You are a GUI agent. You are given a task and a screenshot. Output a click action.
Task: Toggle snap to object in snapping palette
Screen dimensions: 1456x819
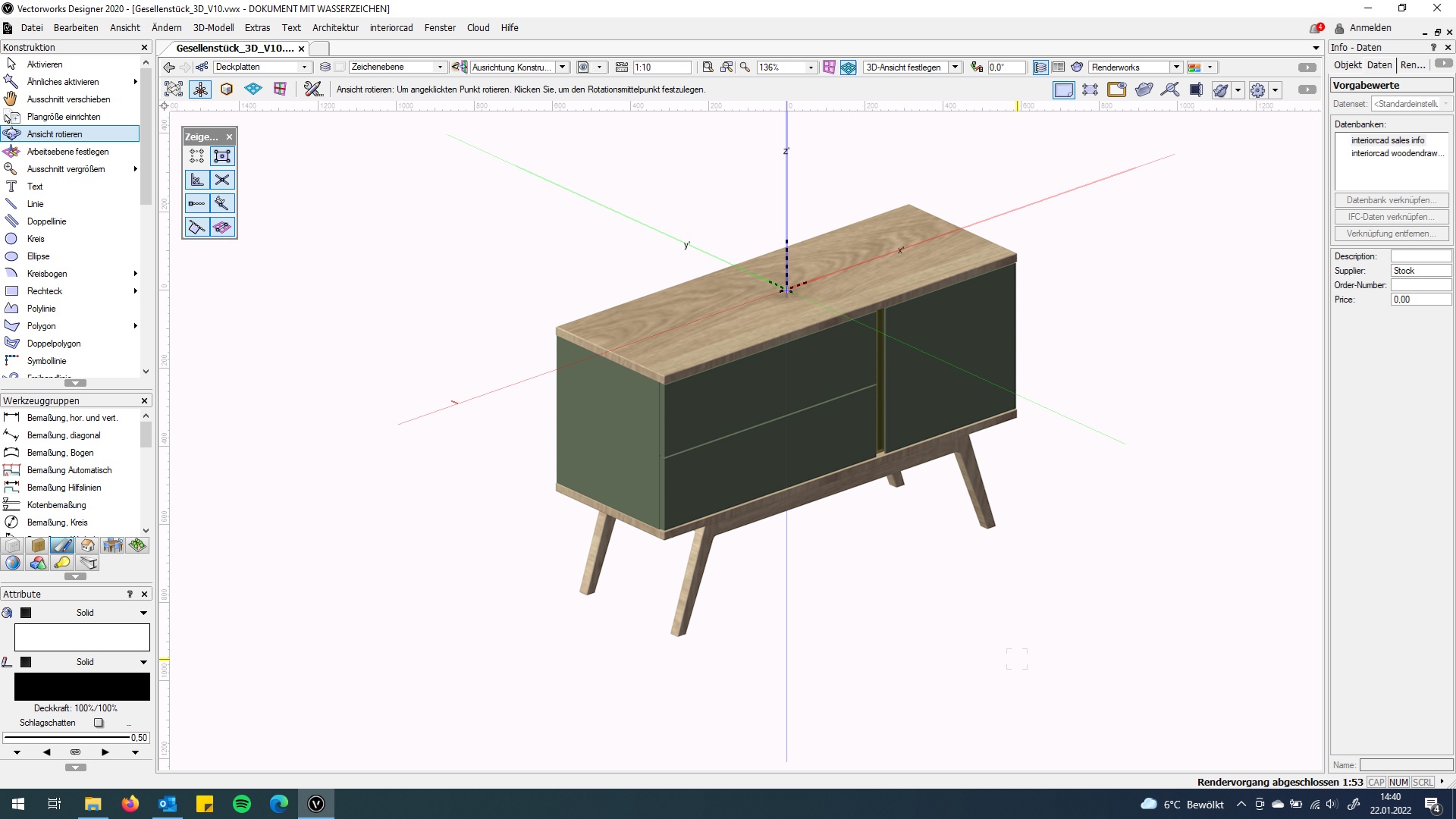point(222,156)
